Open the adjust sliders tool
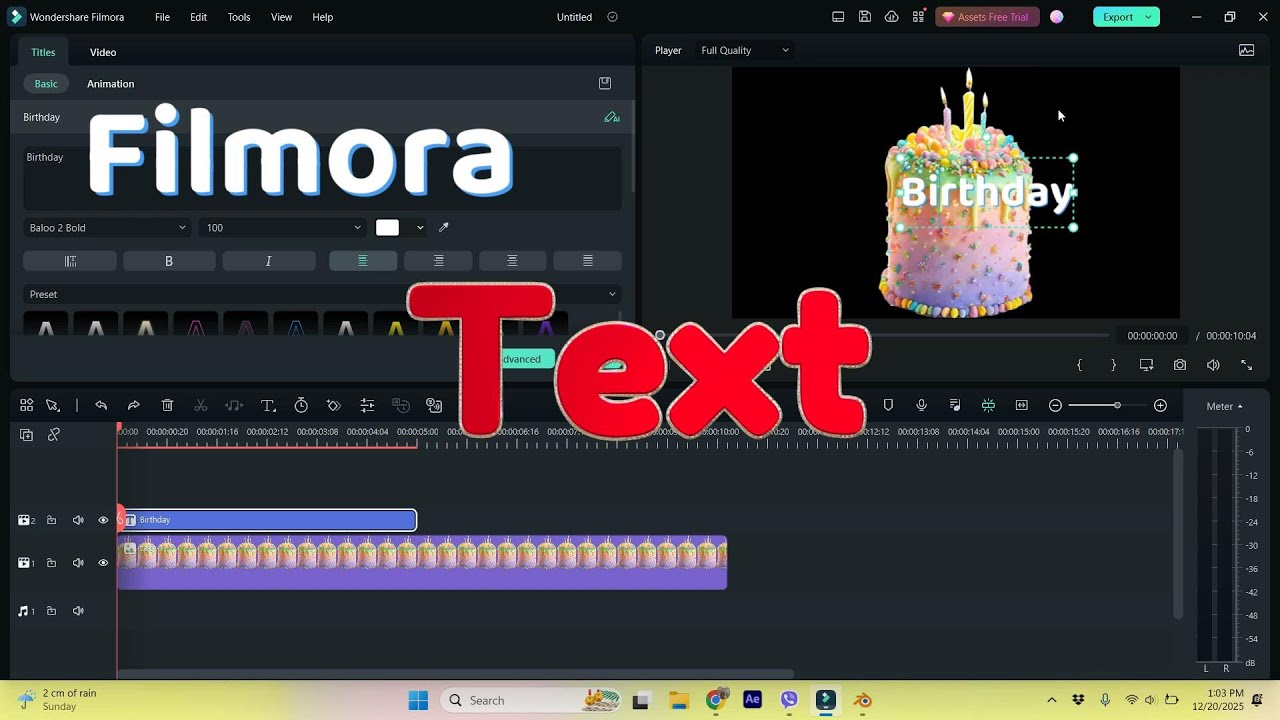The width and height of the screenshot is (1280, 720). pyautogui.click(x=367, y=405)
